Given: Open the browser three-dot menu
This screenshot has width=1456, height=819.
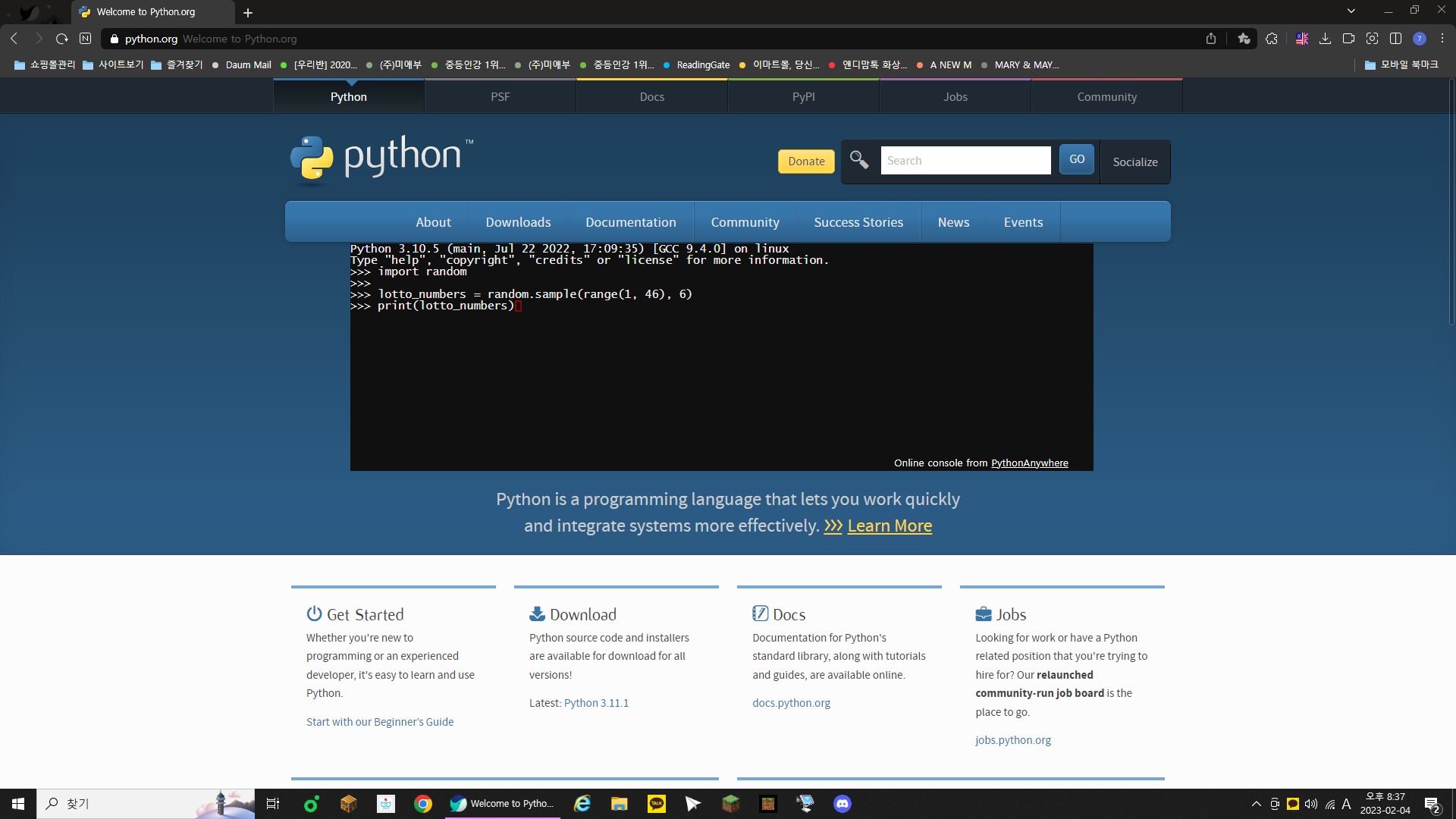Looking at the screenshot, I should 1442,39.
